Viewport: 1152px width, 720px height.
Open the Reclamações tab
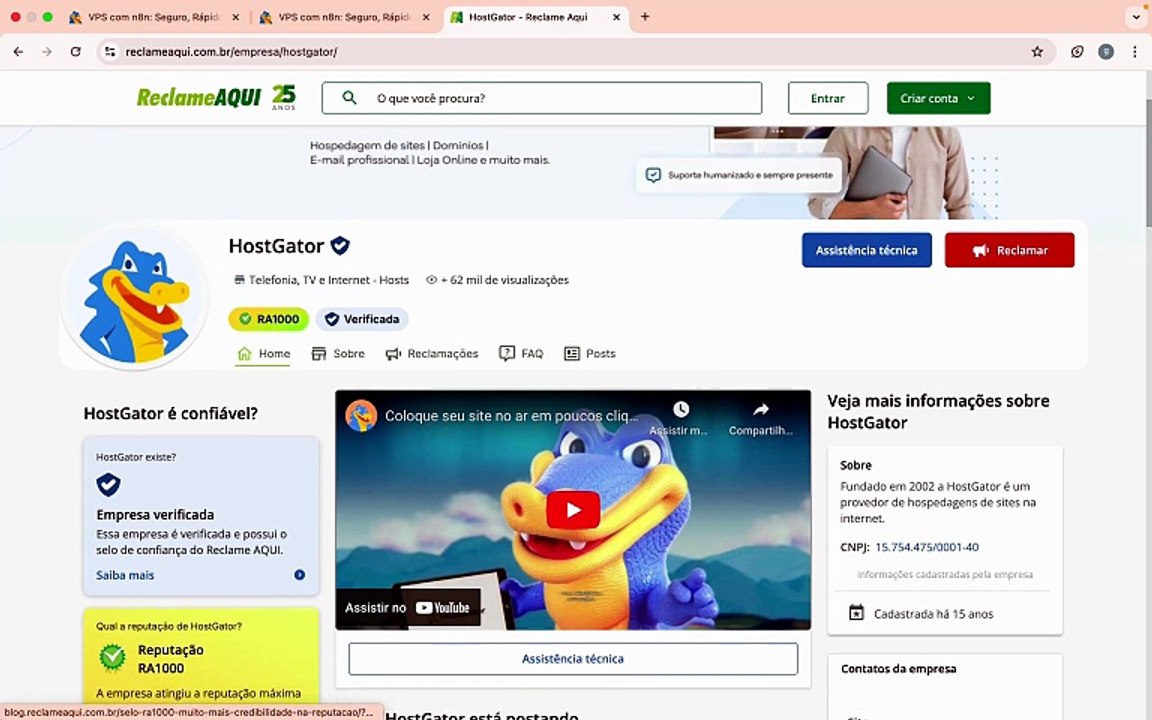coord(432,353)
